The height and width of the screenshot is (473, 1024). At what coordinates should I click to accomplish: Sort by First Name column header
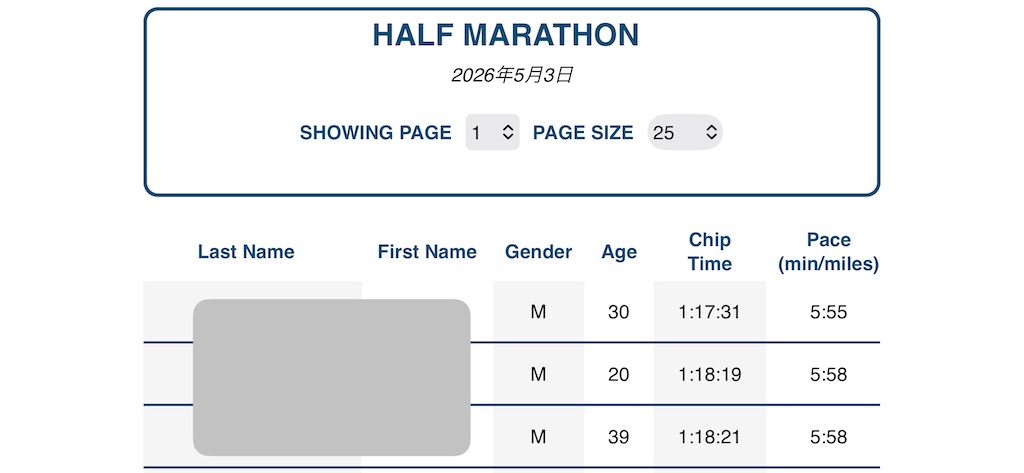click(x=427, y=252)
